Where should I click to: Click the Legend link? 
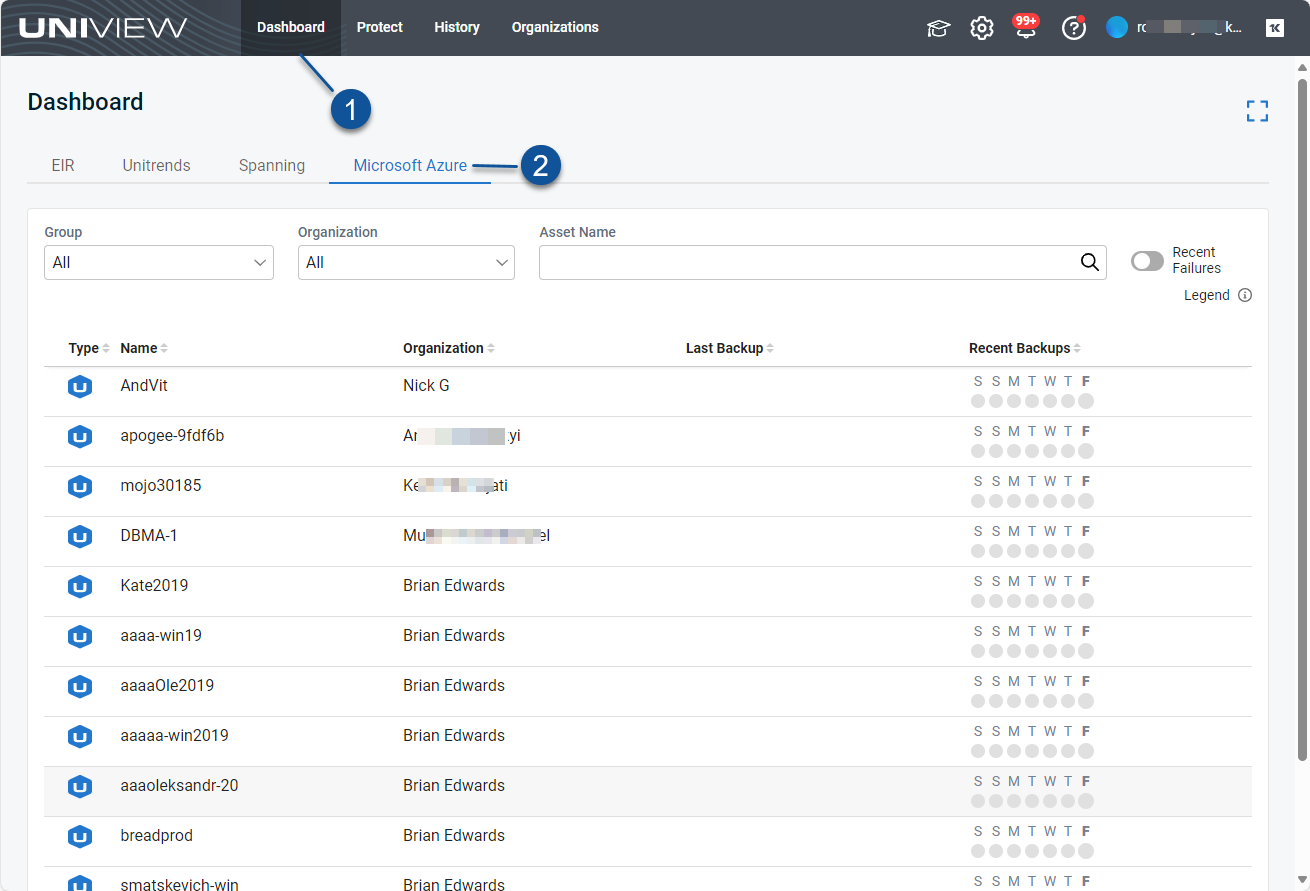point(1207,295)
